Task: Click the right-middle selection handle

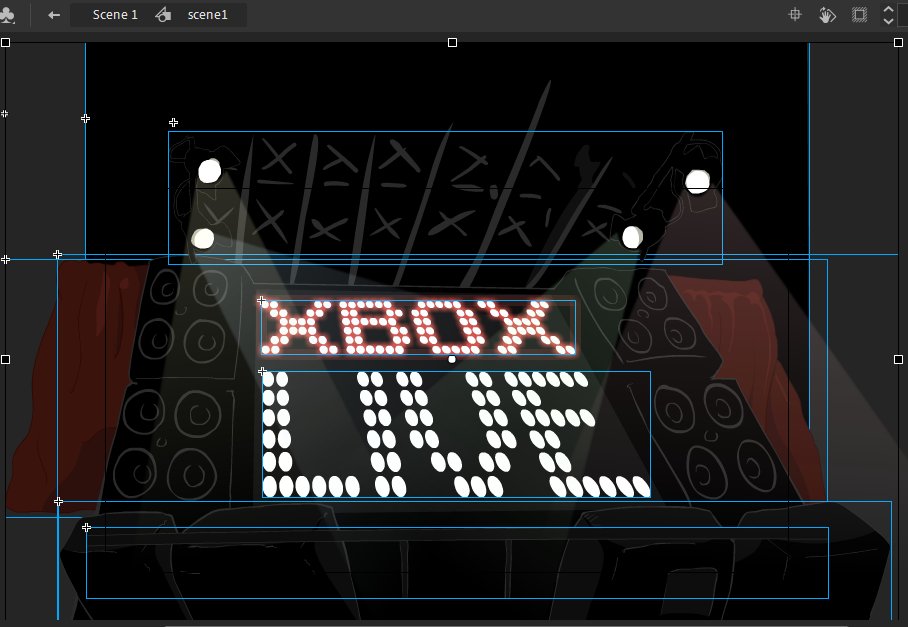Action: tap(898, 360)
